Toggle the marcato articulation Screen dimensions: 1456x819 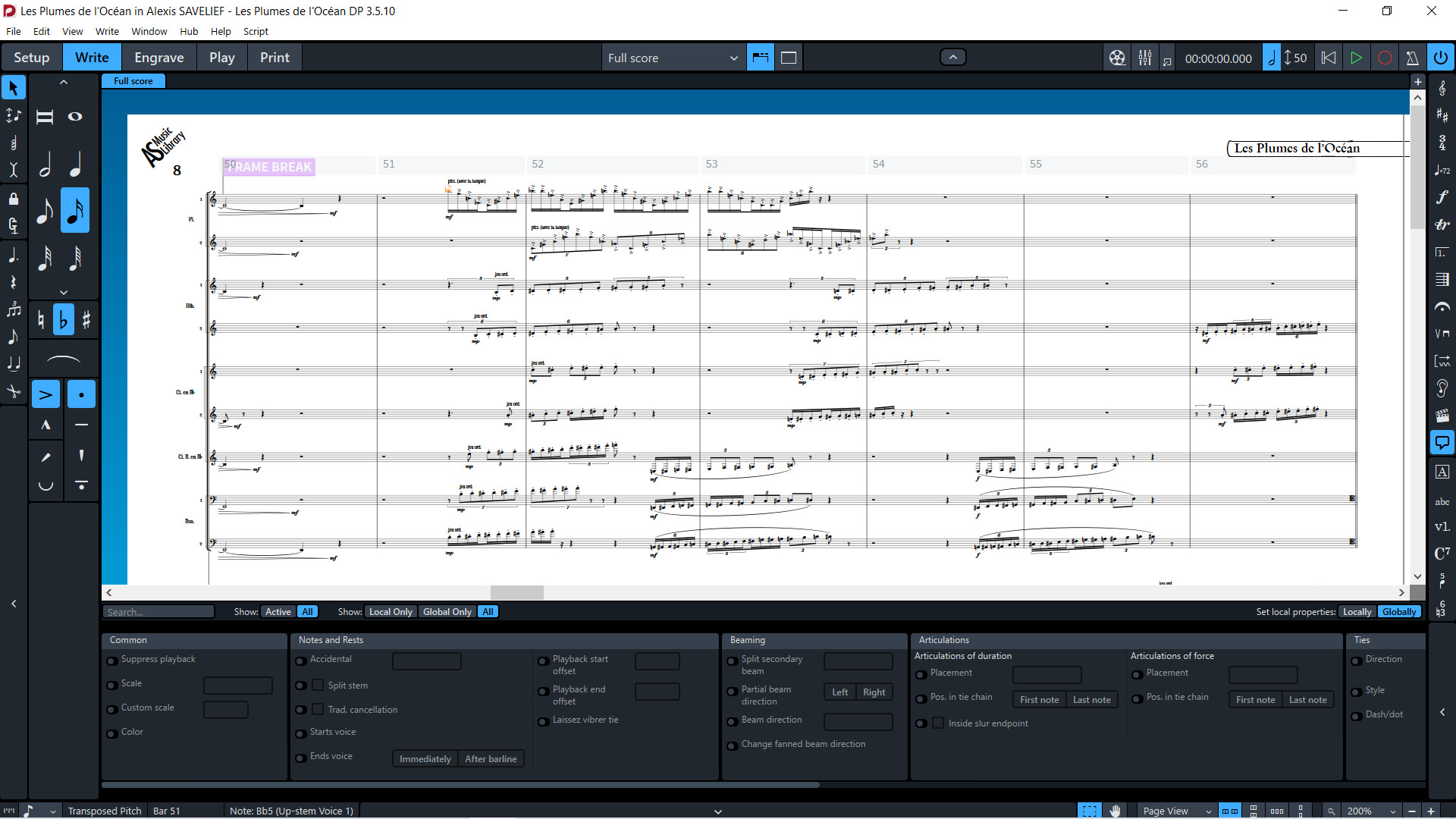pos(45,425)
